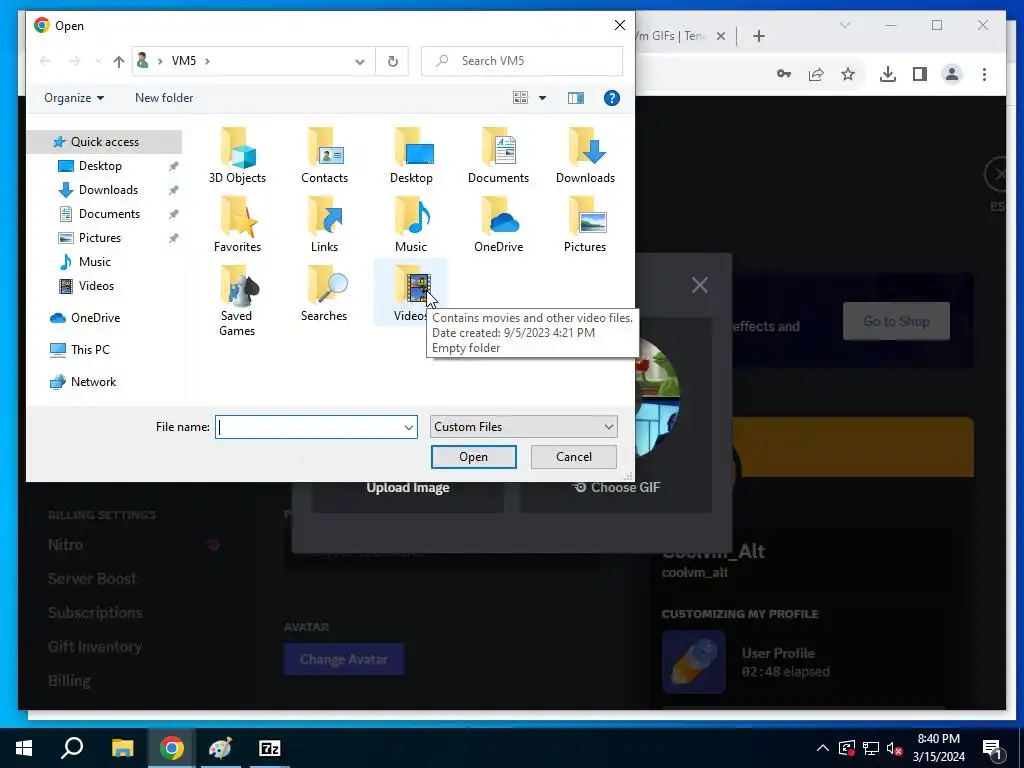Image resolution: width=1024 pixels, height=768 pixels.
Task: Open the 3D Objects folder
Action: [x=237, y=156]
